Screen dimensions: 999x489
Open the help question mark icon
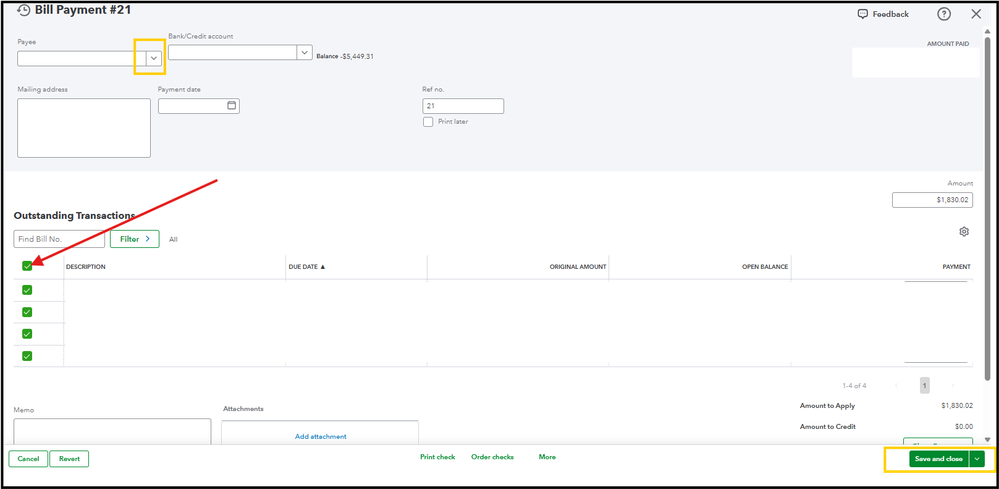944,14
